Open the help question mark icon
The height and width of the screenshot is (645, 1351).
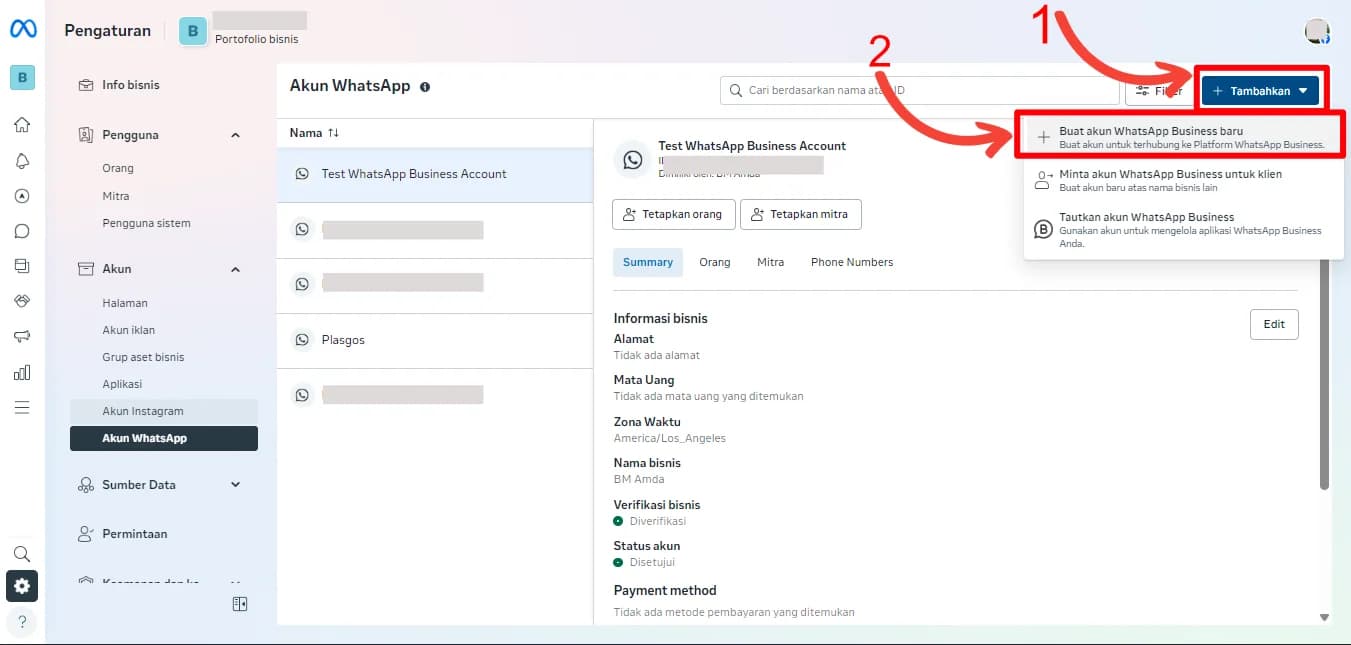point(22,621)
